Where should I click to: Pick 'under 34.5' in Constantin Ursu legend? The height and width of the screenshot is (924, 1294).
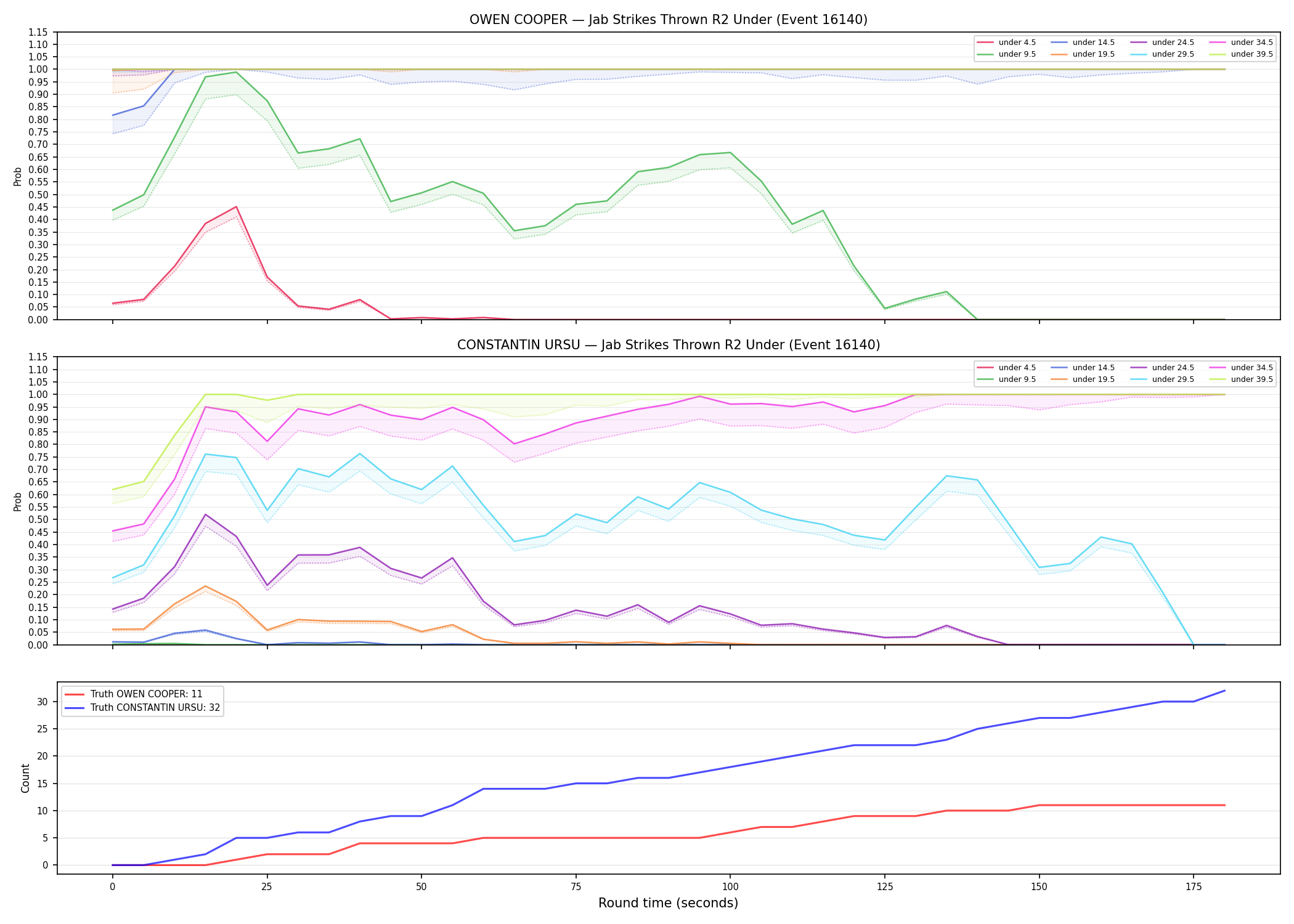1241,368
